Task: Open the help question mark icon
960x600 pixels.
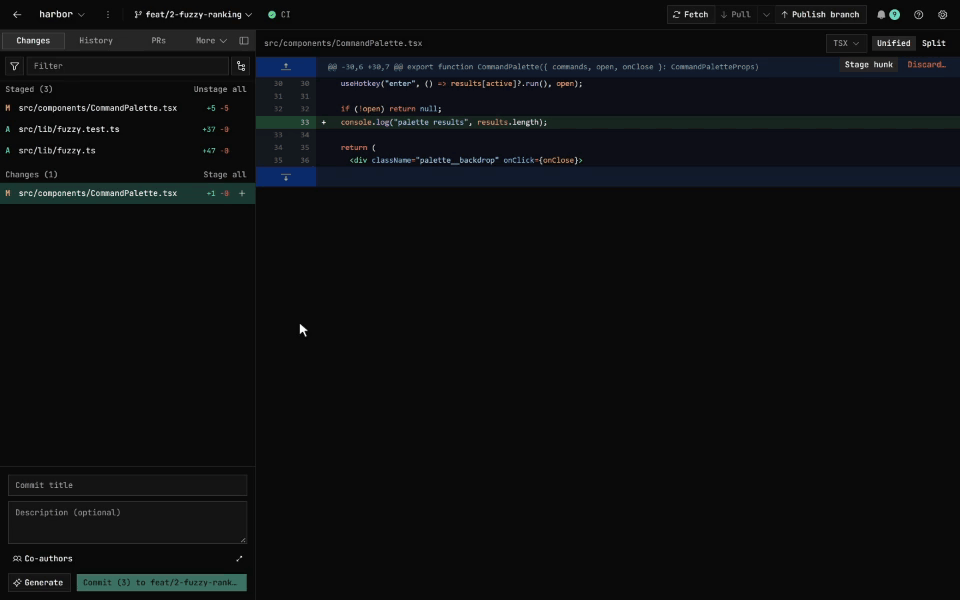Action: [918, 15]
